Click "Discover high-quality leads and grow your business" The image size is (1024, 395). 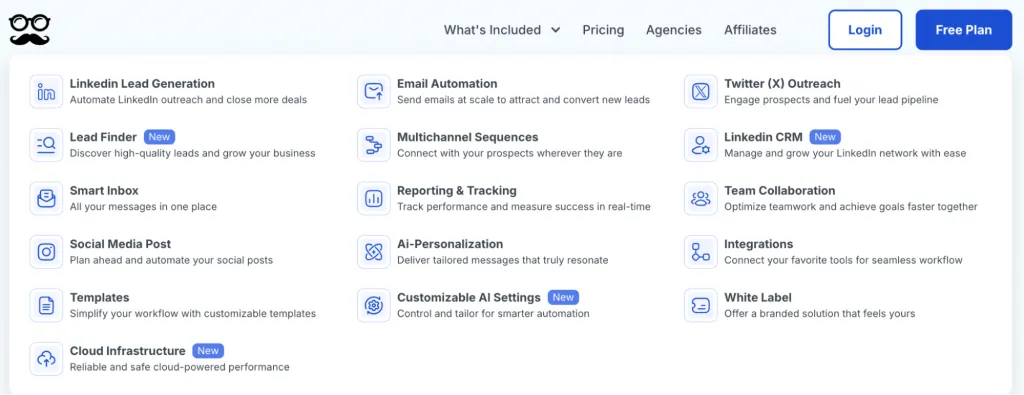(193, 153)
